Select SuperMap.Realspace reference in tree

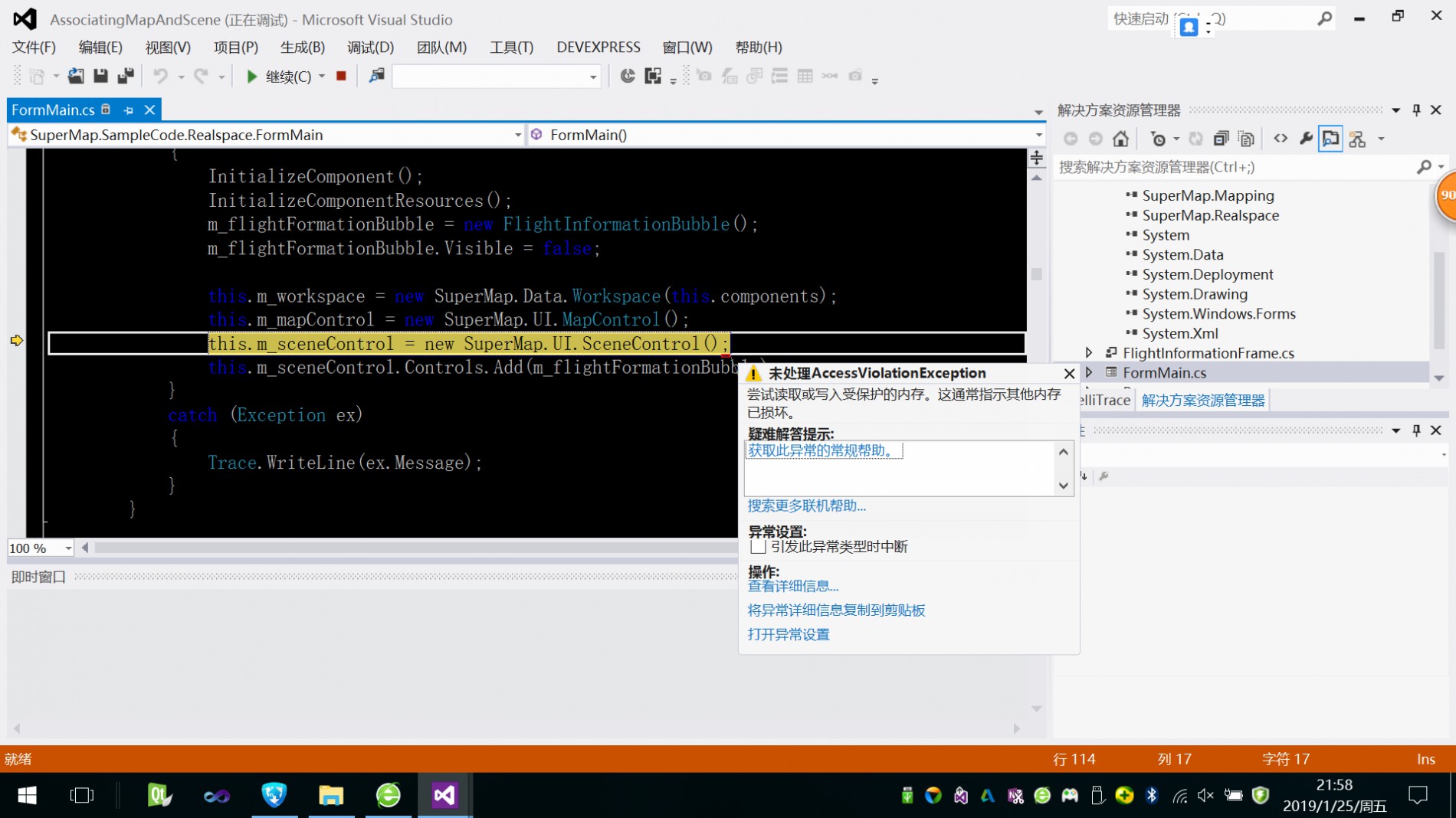point(1210,215)
